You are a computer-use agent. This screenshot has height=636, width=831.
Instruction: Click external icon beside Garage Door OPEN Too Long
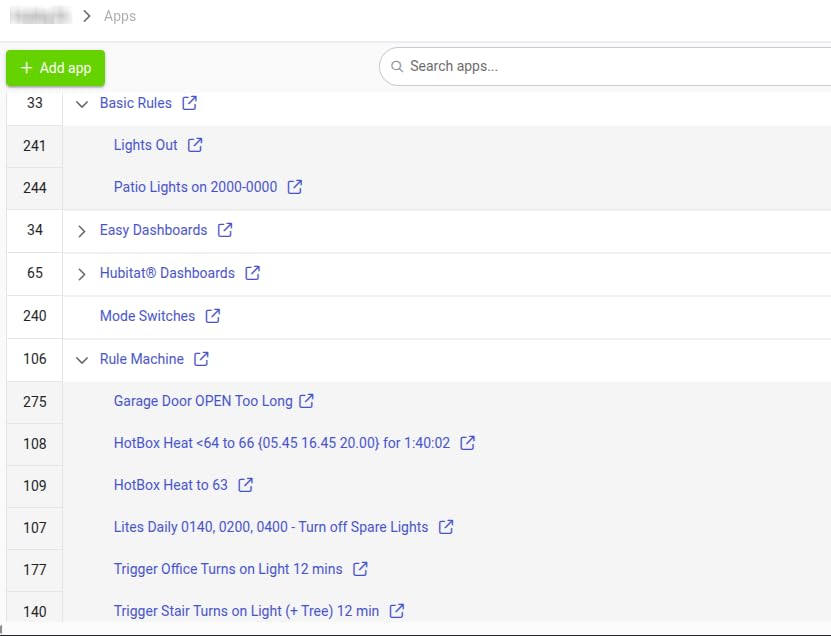point(307,401)
